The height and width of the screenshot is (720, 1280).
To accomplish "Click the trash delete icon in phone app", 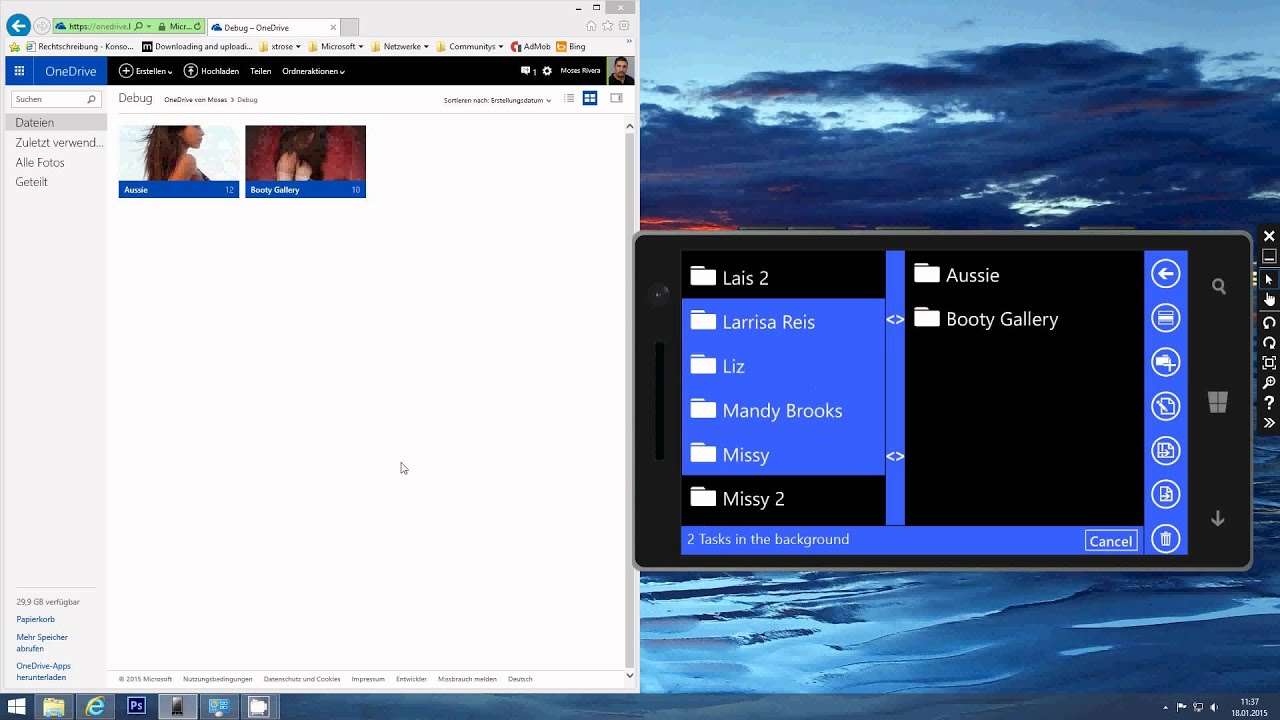I will 1165,539.
